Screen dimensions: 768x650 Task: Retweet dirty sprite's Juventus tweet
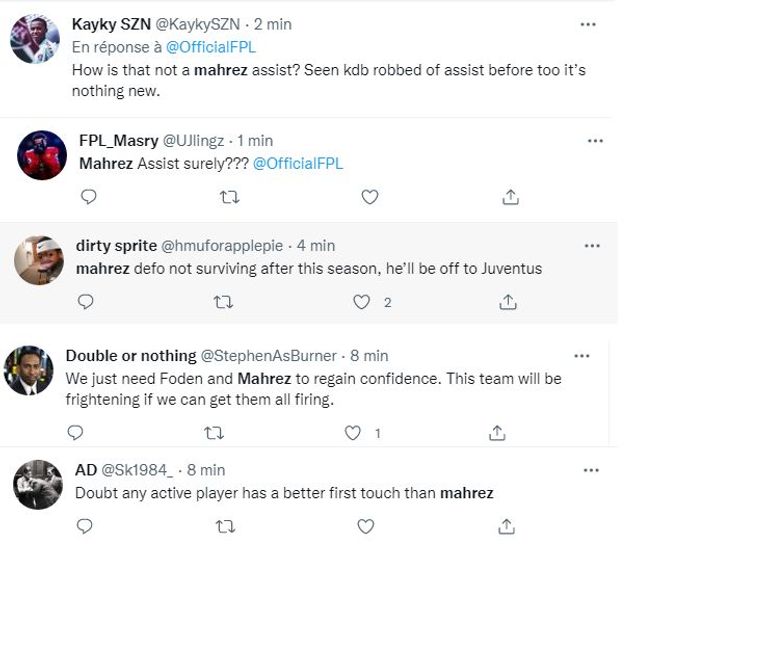[x=224, y=302]
